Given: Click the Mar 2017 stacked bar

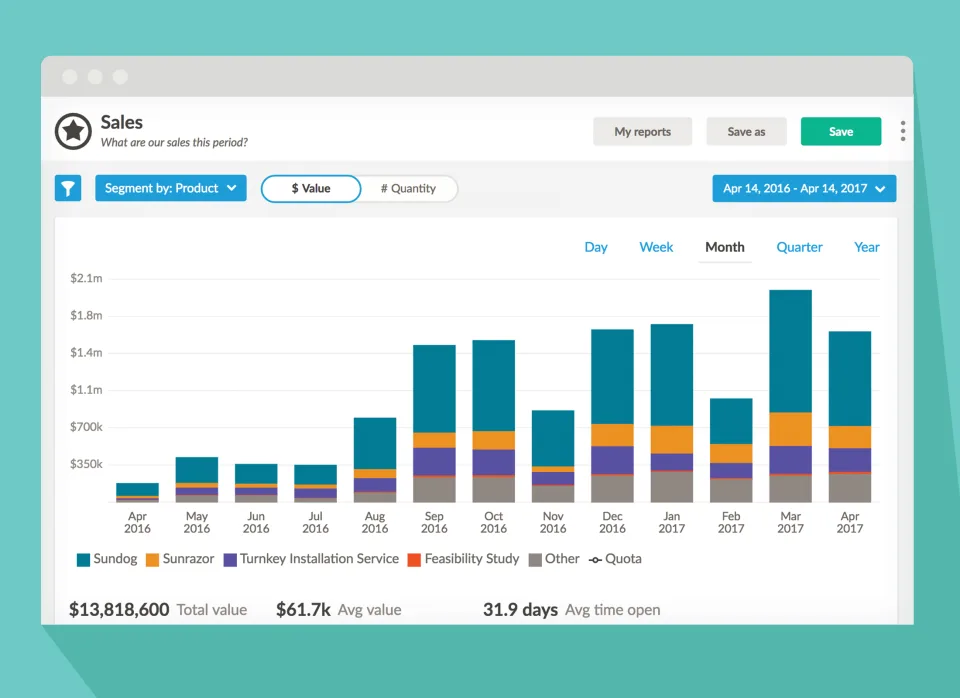Looking at the screenshot, I should (x=790, y=396).
